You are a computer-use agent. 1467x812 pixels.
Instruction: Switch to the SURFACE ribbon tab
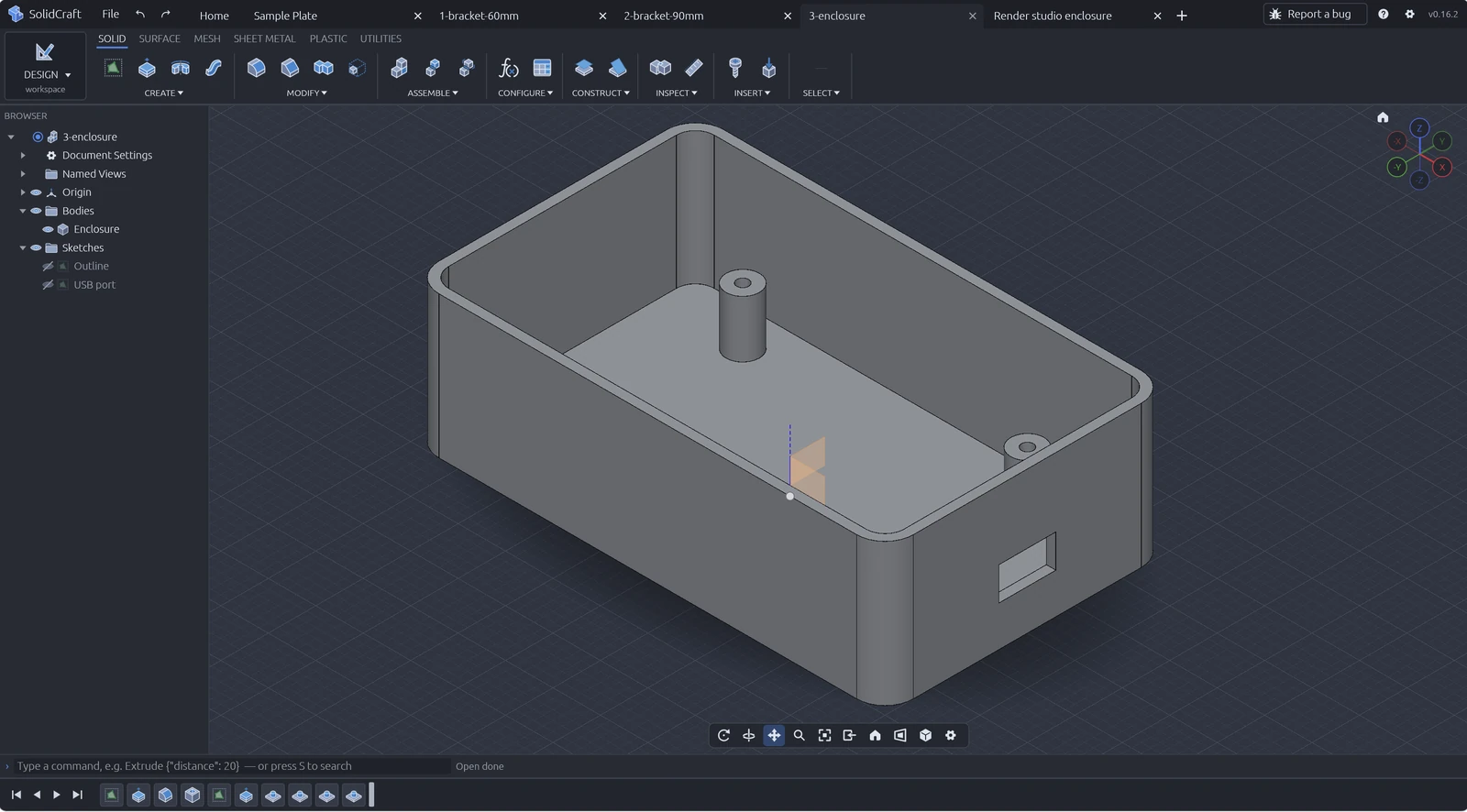pyautogui.click(x=160, y=38)
